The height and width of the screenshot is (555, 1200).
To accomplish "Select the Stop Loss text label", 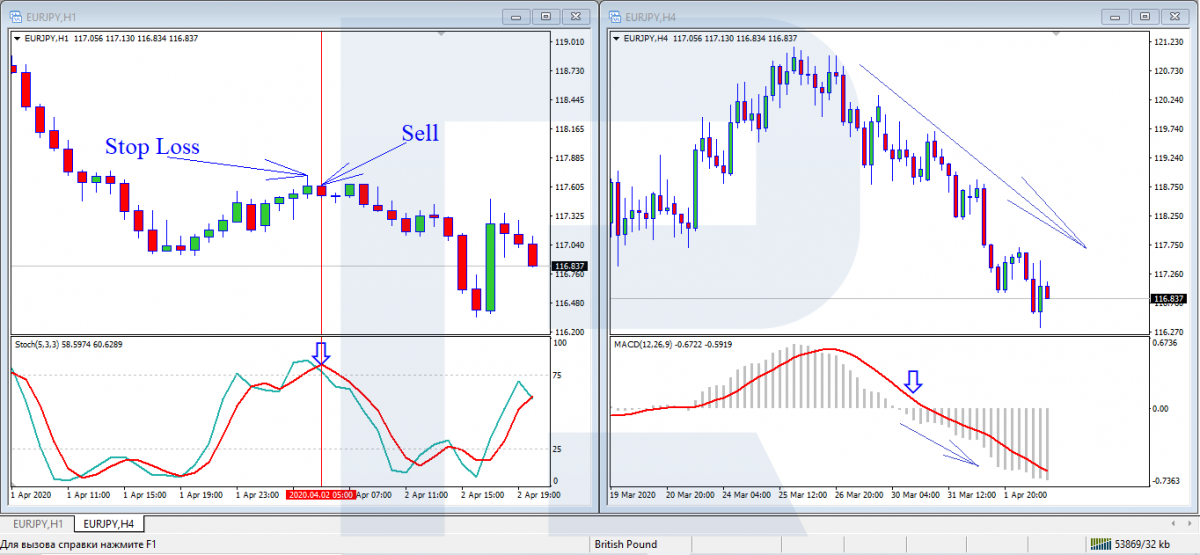I will (152, 147).
